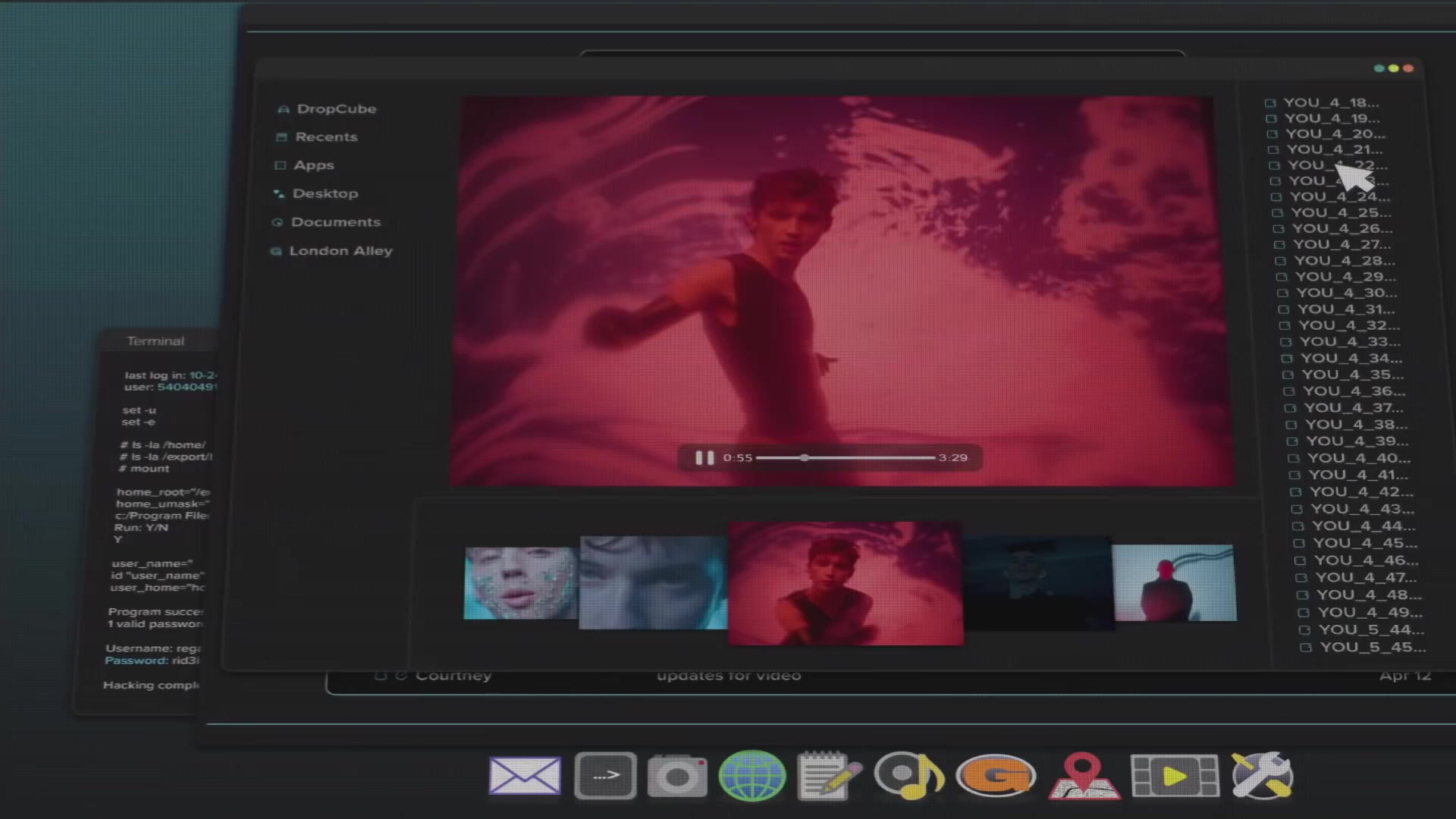Open the Documents label in sidebar

[336, 222]
